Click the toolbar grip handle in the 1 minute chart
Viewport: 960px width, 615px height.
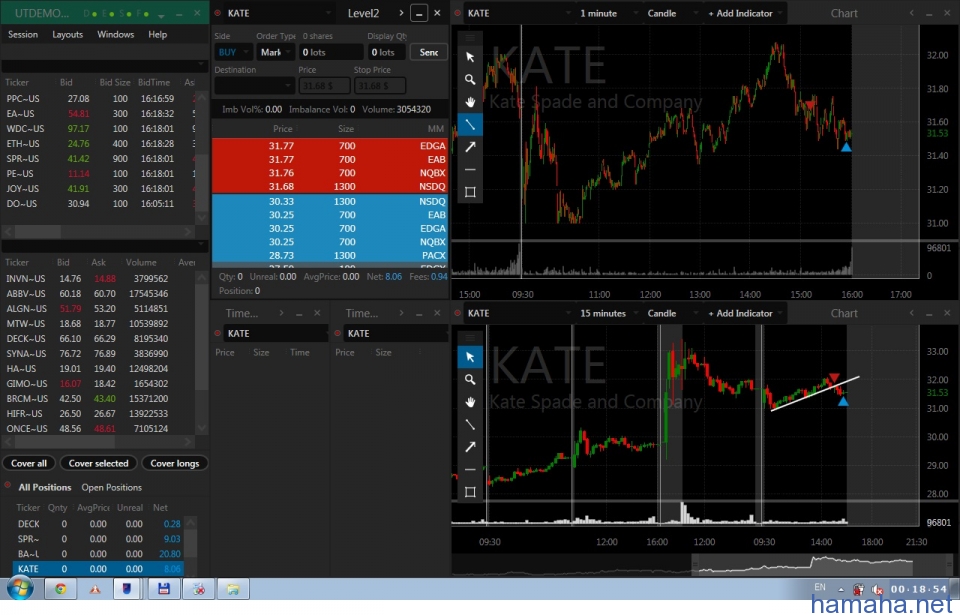pos(470,38)
